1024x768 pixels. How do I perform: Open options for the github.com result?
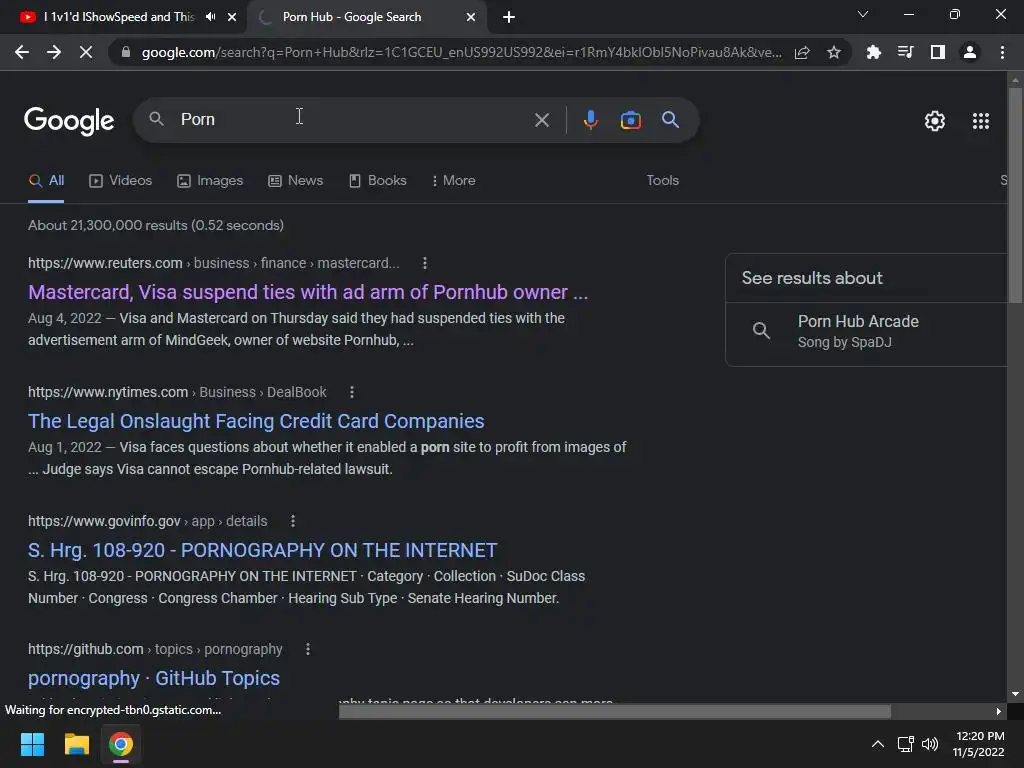(x=308, y=649)
